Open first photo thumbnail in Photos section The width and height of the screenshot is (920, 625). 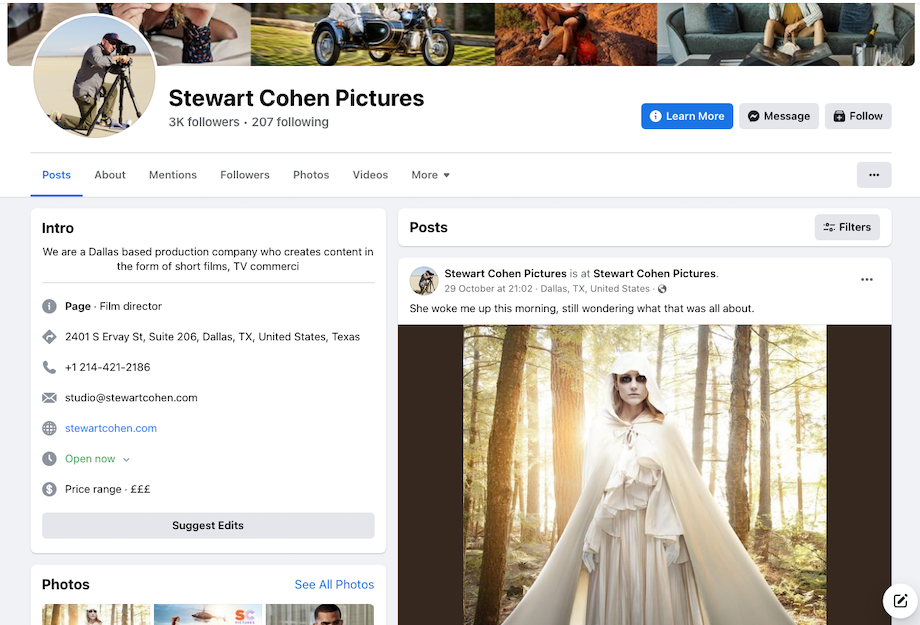tap(96, 614)
